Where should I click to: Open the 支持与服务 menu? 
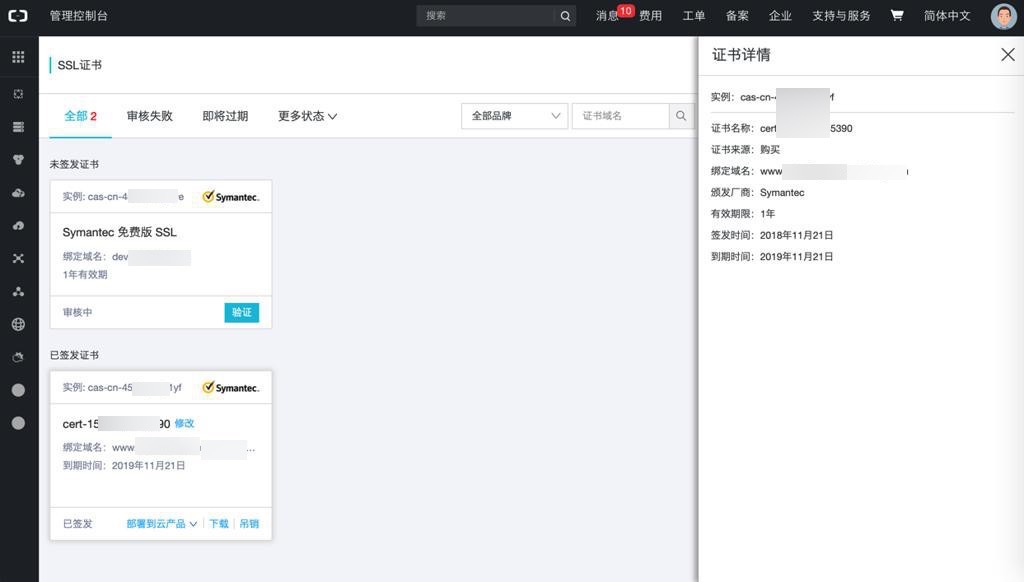pos(841,16)
